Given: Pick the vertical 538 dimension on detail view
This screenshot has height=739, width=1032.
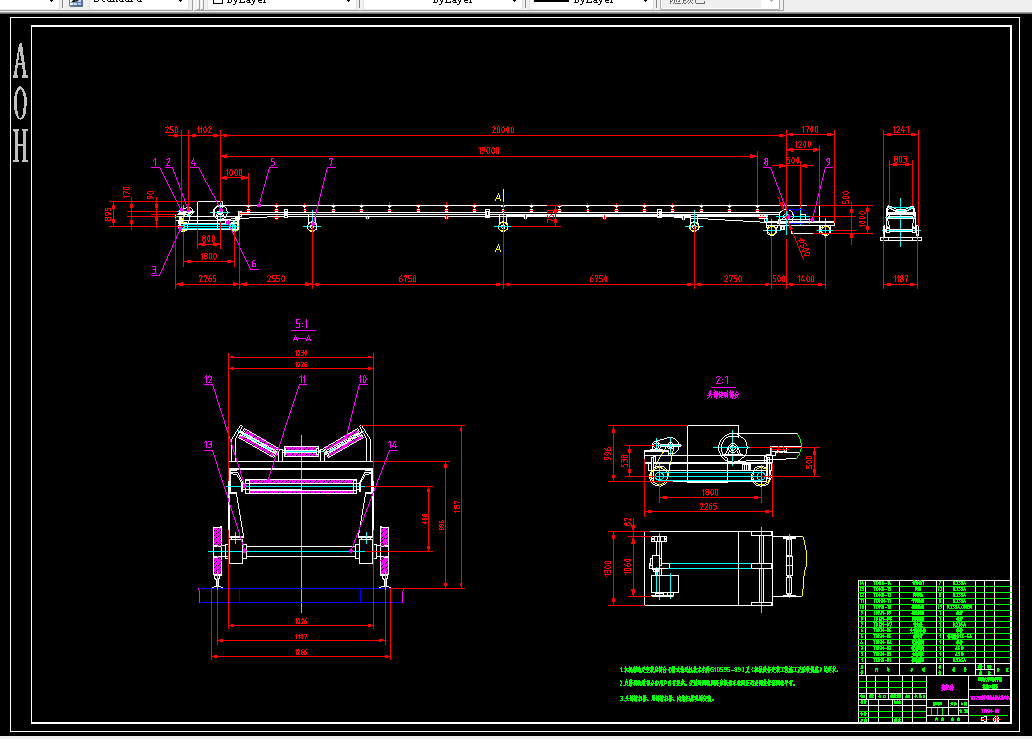Looking at the screenshot, I should click(x=625, y=461).
